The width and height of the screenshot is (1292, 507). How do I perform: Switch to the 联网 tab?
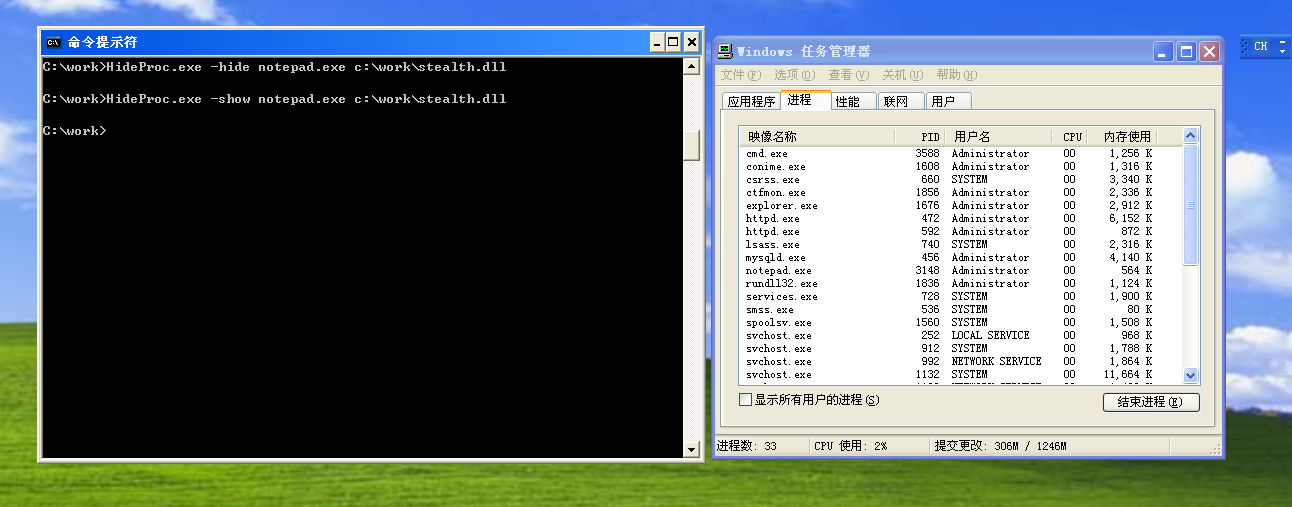click(900, 101)
